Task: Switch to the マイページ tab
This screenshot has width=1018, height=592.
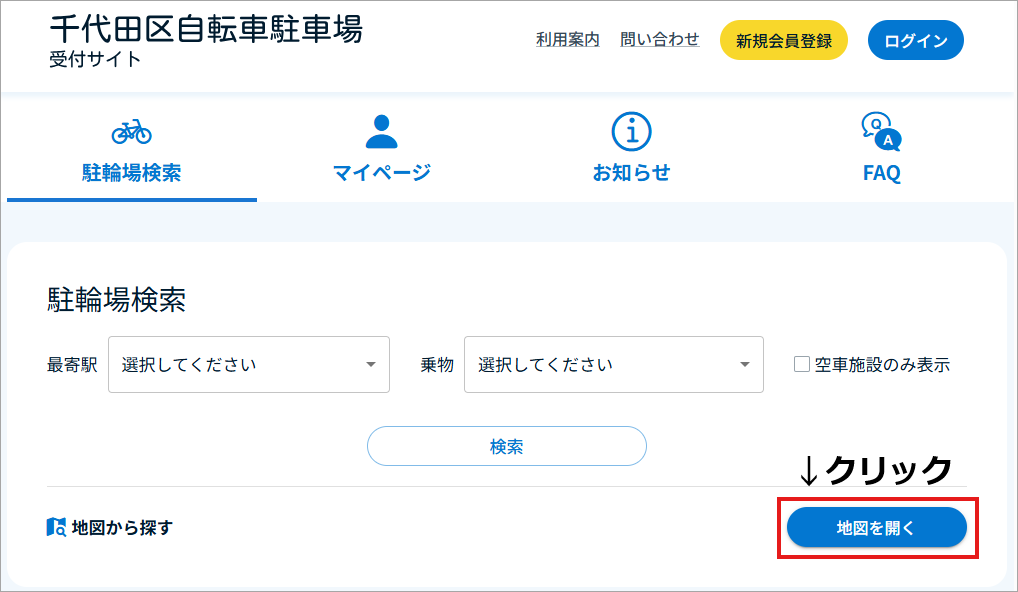Action: 382,148
